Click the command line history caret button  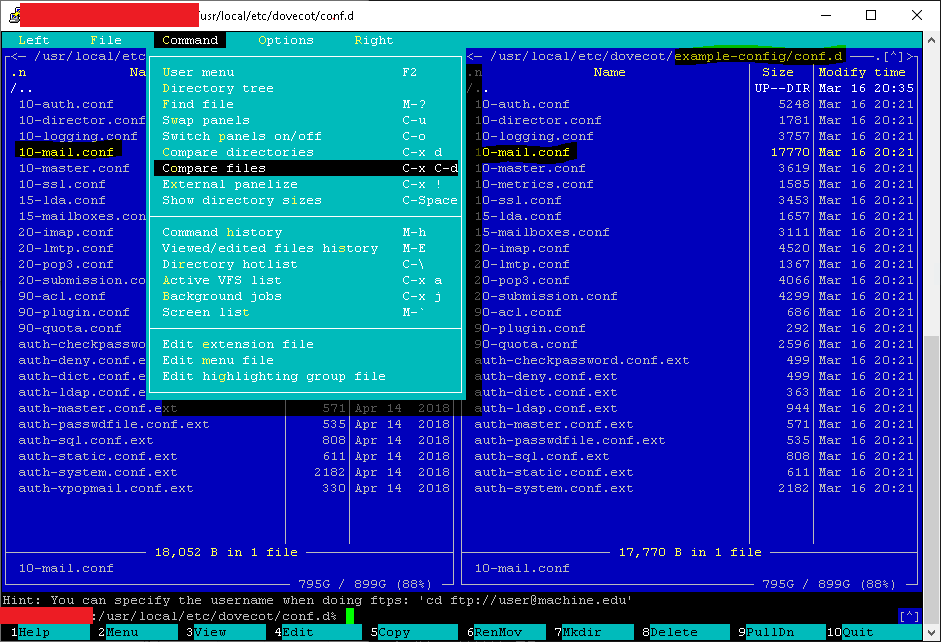tap(908, 616)
